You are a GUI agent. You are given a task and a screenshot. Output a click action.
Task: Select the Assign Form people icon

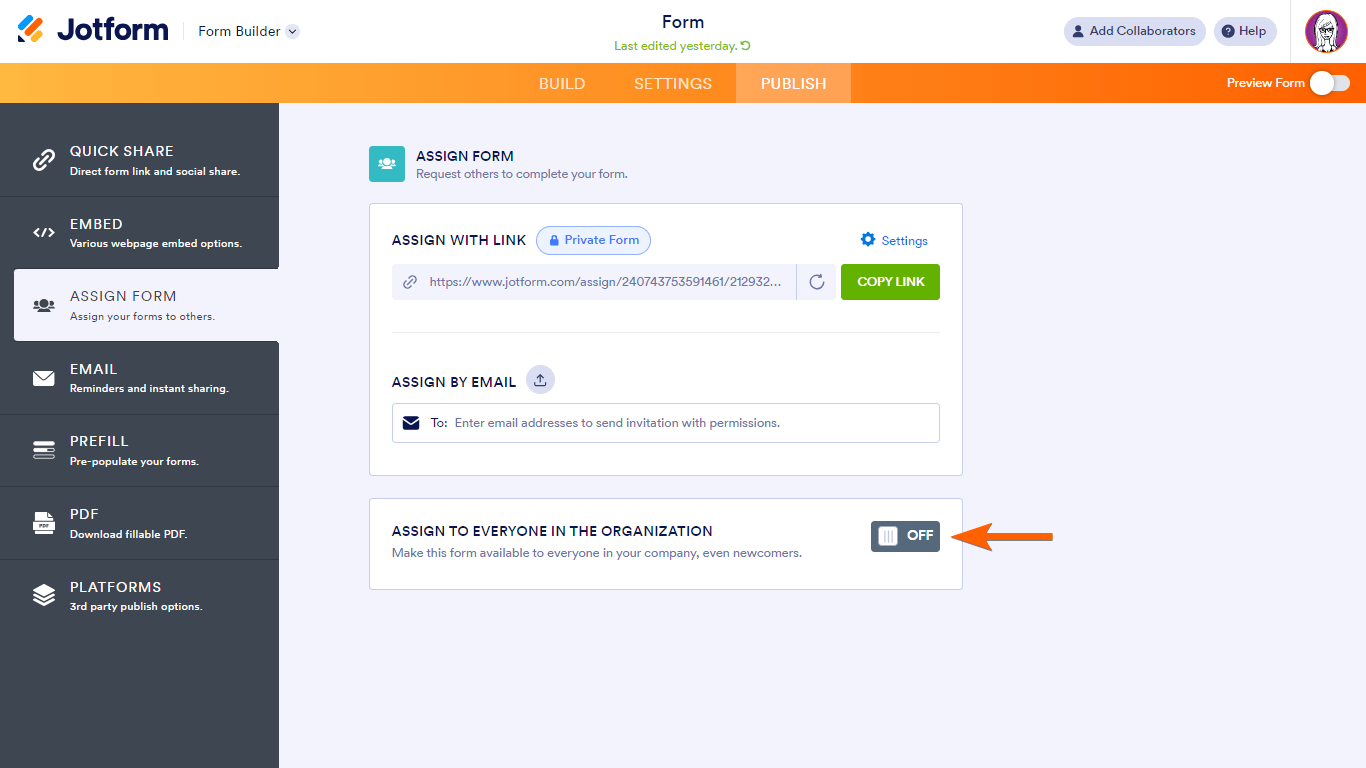(44, 304)
